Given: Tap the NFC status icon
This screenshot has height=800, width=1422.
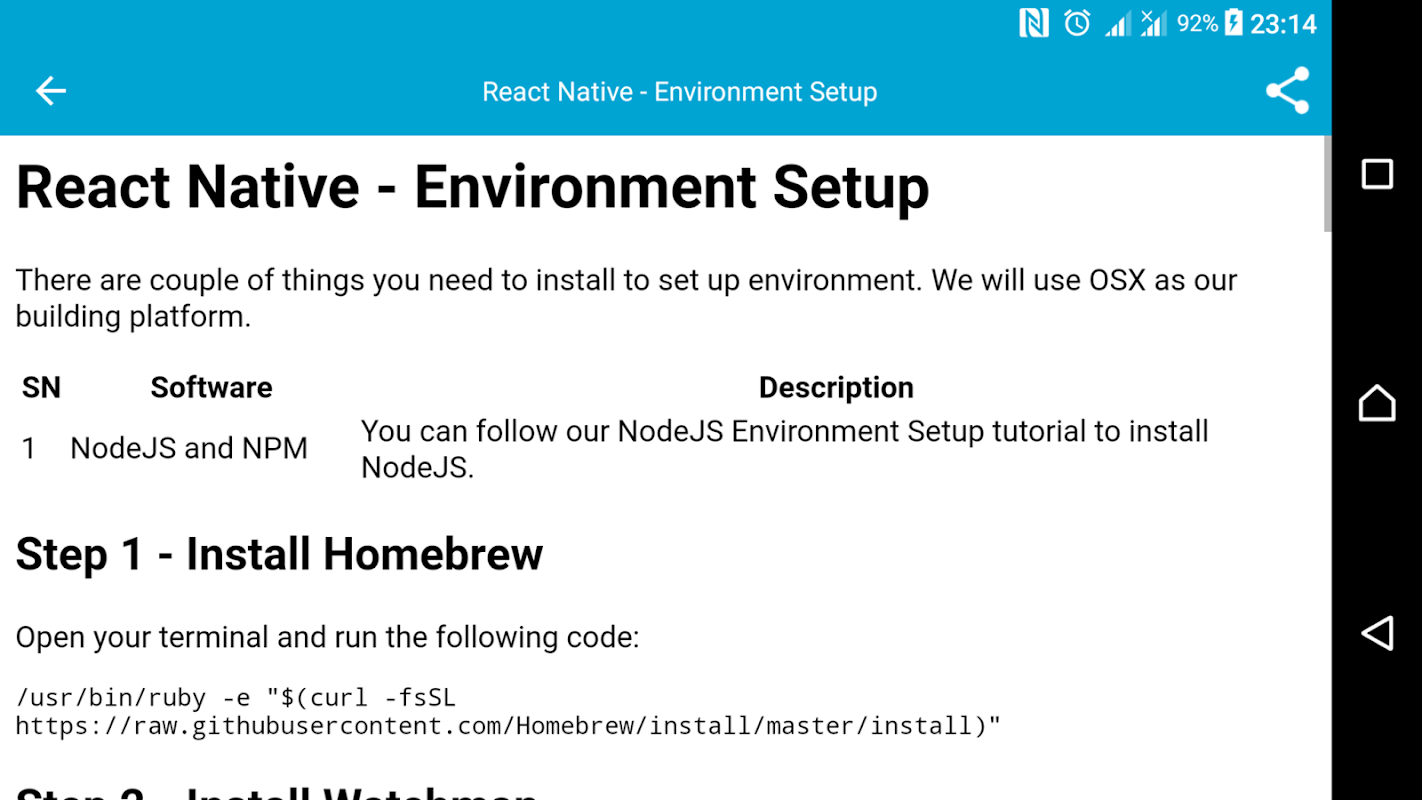Looking at the screenshot, I should [1034, 23].
